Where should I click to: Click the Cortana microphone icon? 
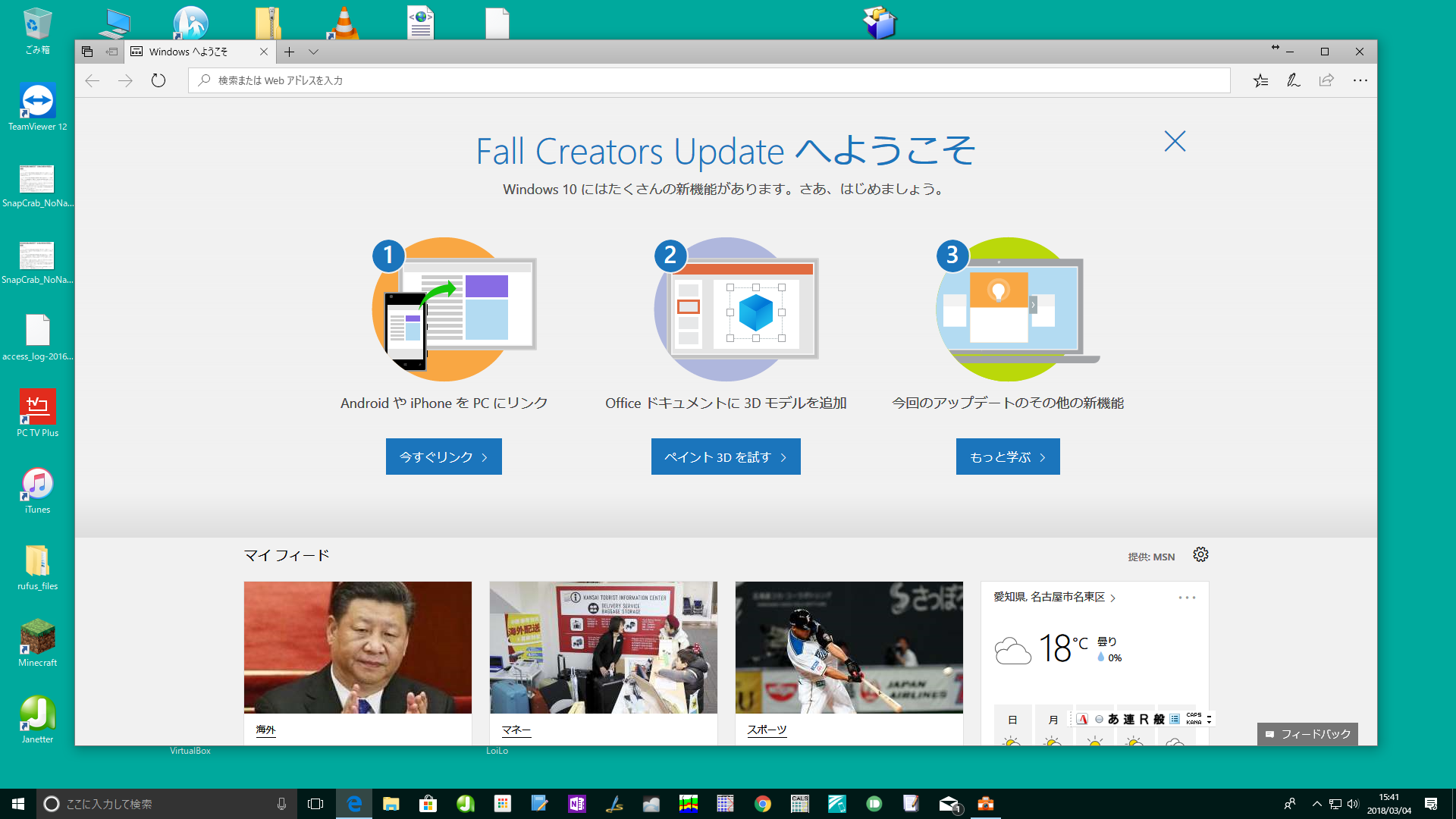281,804
